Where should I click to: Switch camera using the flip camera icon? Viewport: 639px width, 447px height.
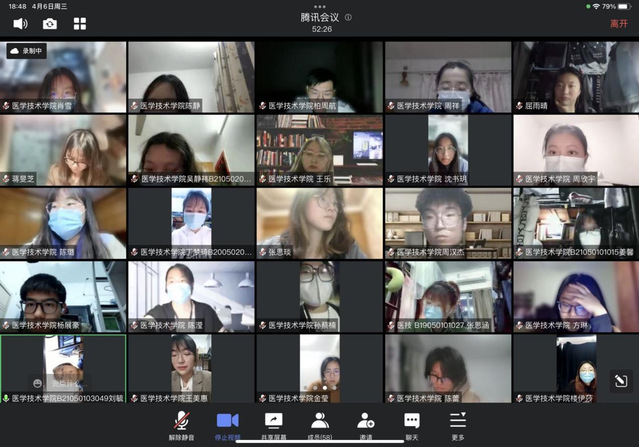50,23
